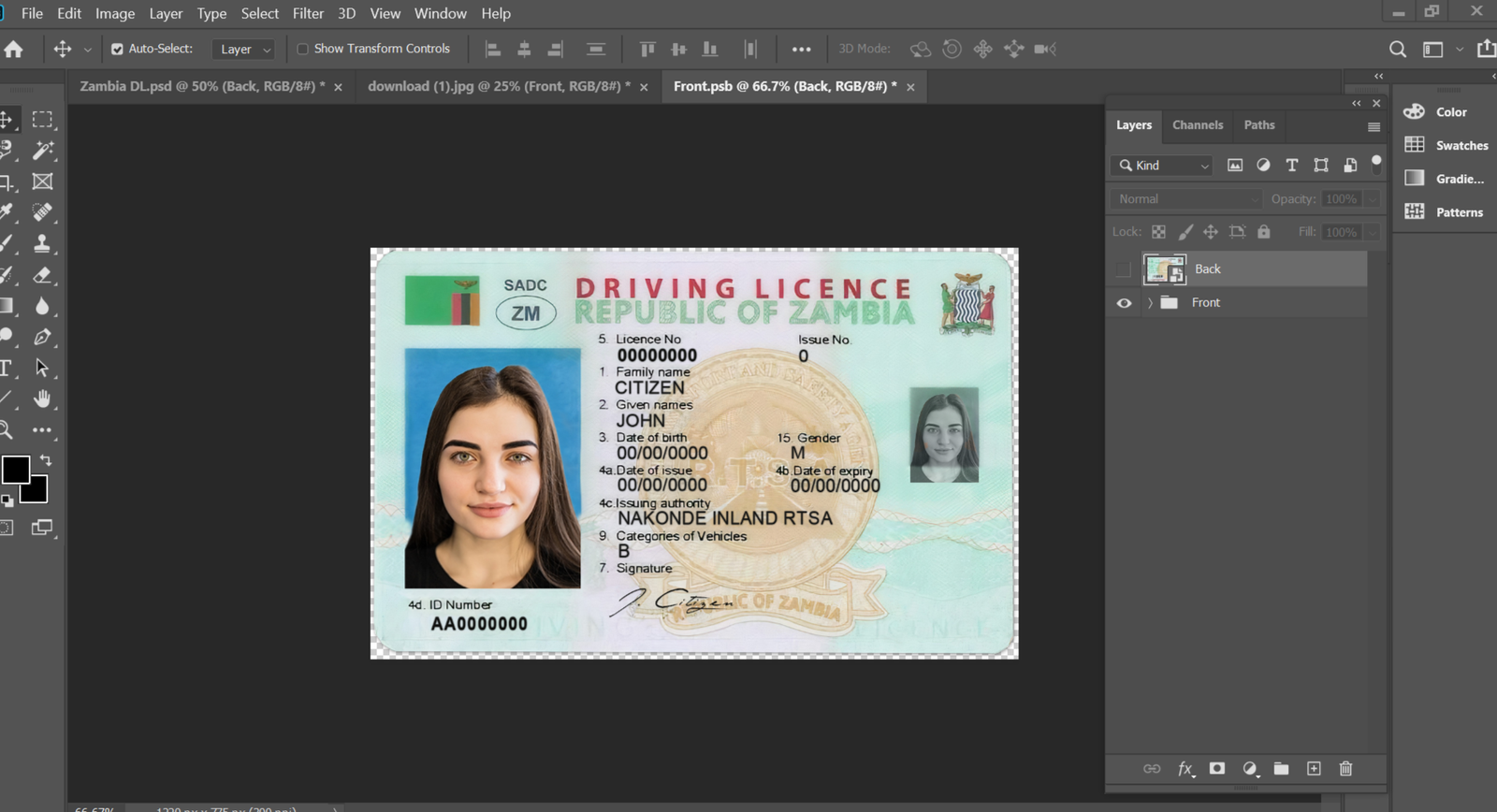Click the foreground color swatch
Viewport: 1497px width, 812px height.
[x=15, y=469]
